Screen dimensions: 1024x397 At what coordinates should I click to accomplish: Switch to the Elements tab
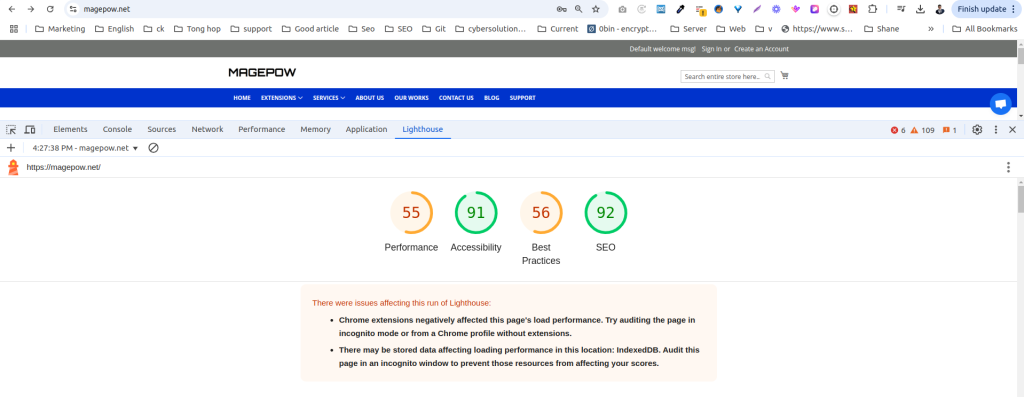pos(71,129)
